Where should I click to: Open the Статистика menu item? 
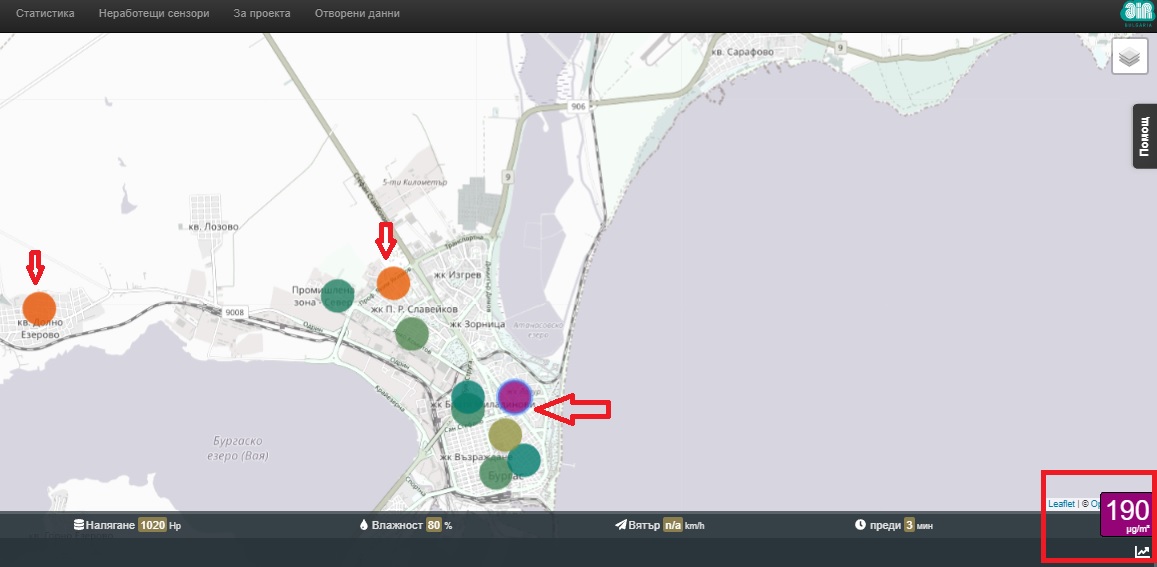pos(45,13)
